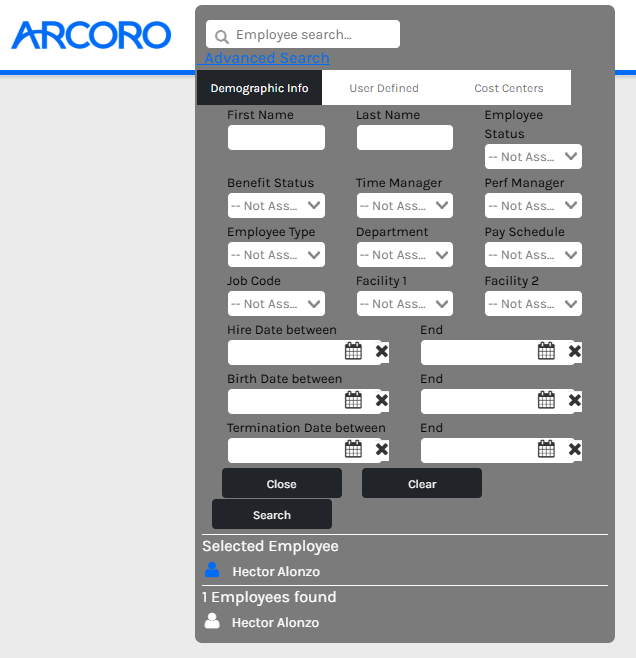Open calendar for Birth Date between start
636x658 pixels.
[x=353, y=400]
